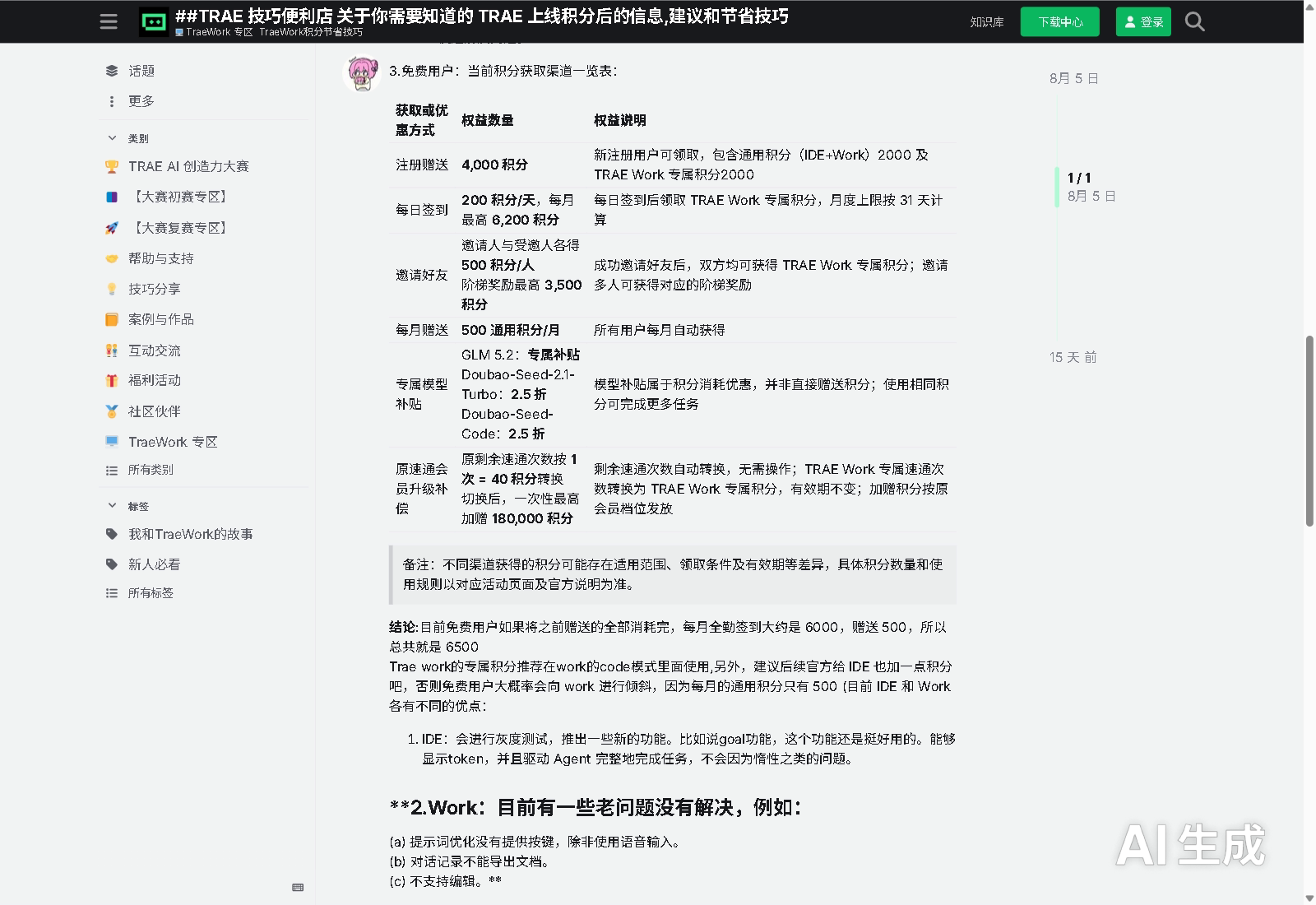Click the 注册赠送 table cell
The image size is (1316, 905).
(x=422, y=165)
